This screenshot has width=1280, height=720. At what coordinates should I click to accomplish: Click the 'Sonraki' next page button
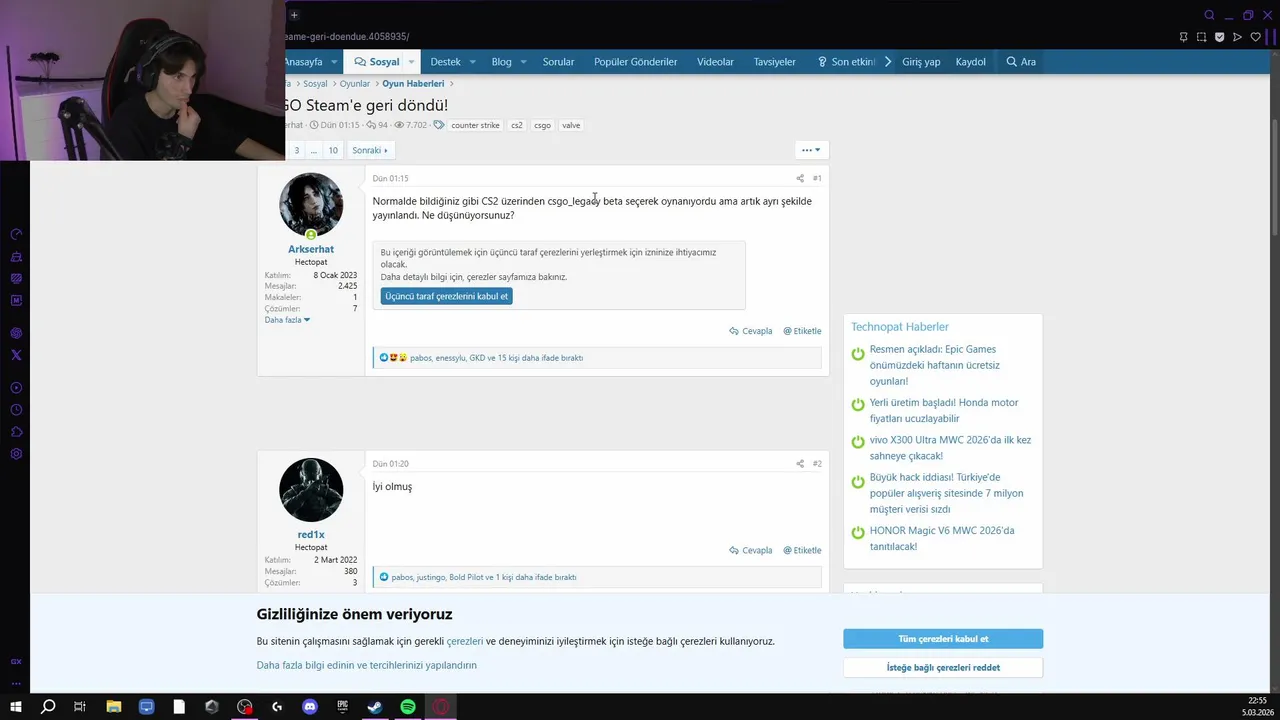point(369,150)
